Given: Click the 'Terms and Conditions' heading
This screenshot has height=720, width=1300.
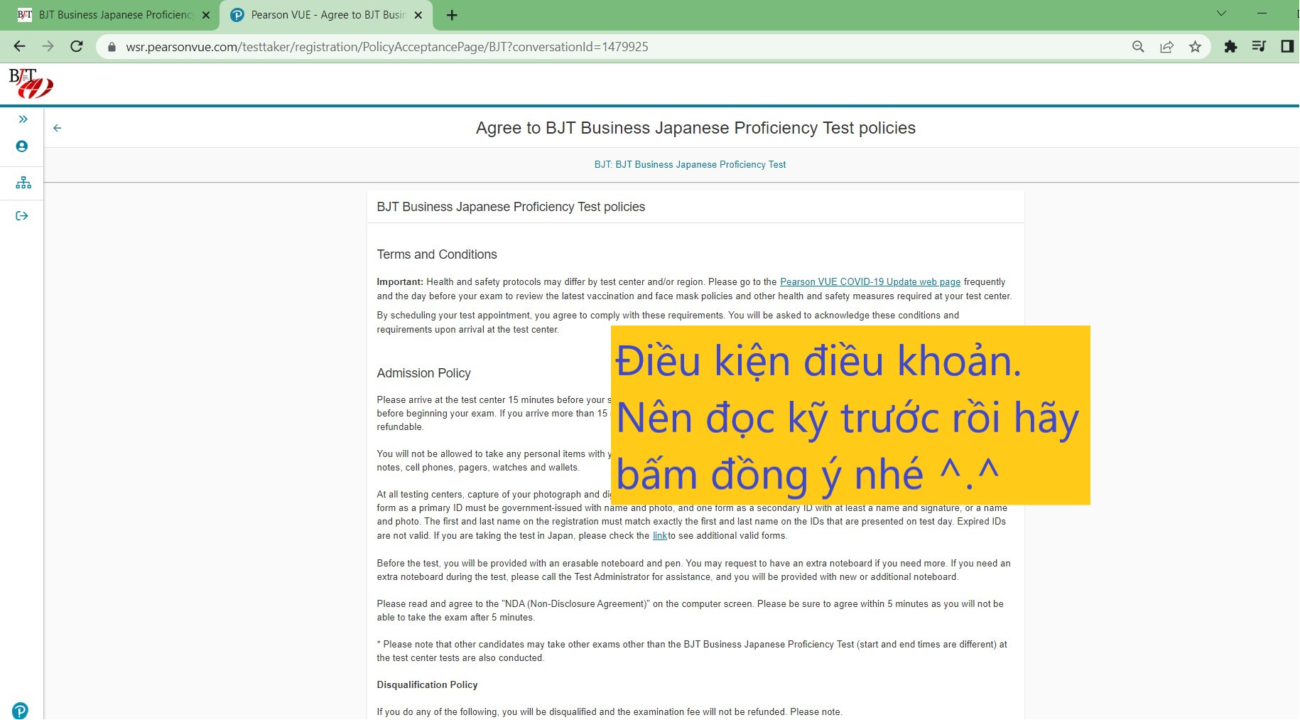Looking at the screenshot, I should 437,254.
